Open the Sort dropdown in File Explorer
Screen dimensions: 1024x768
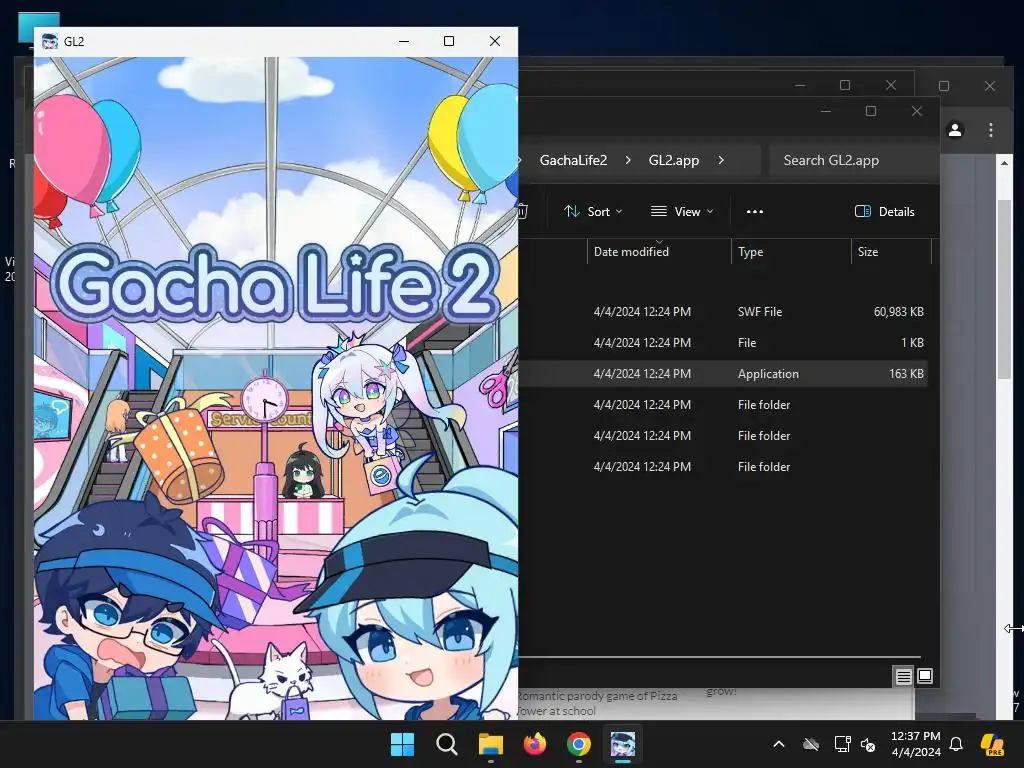(593, 212)
